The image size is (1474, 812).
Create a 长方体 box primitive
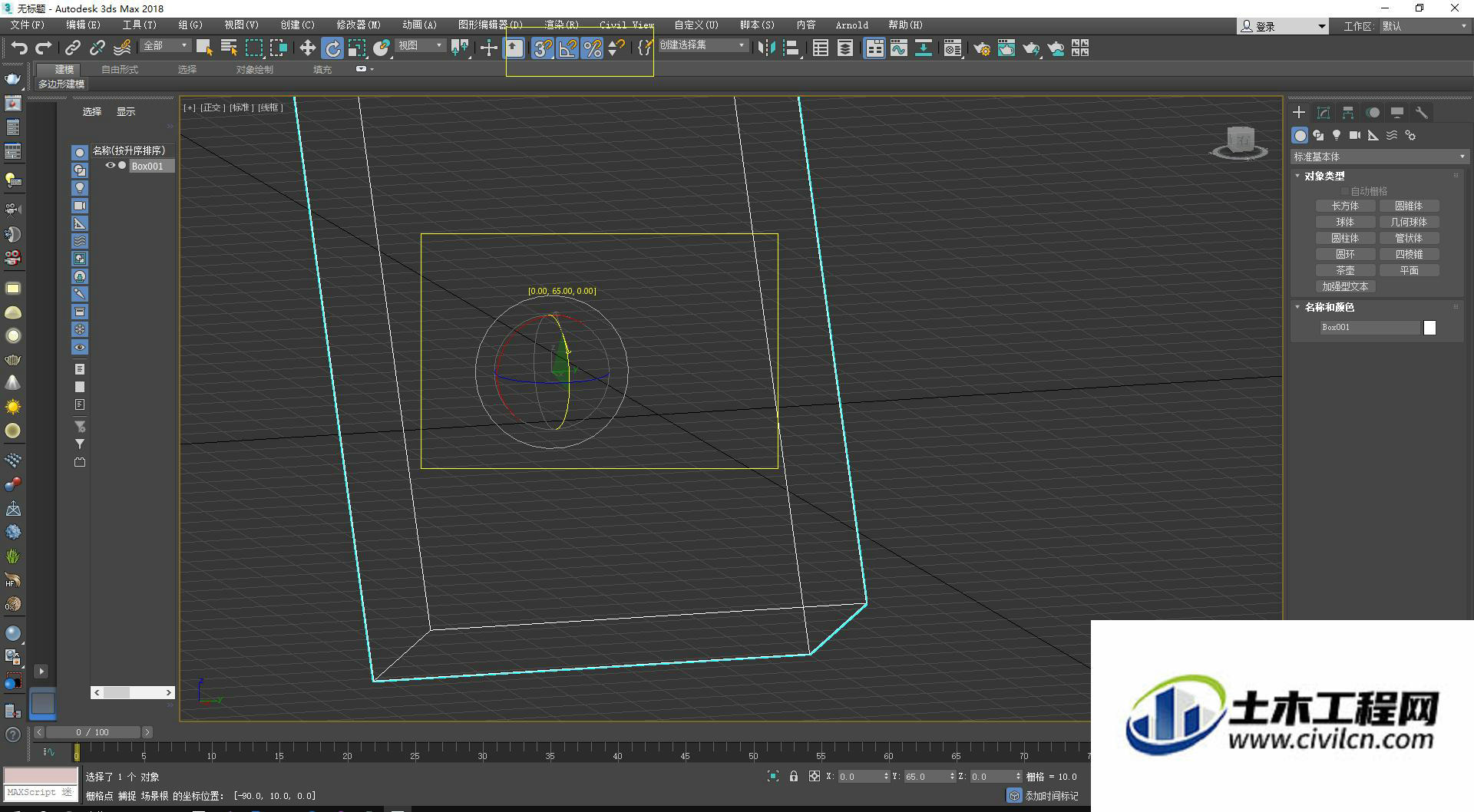point(1345,206)
